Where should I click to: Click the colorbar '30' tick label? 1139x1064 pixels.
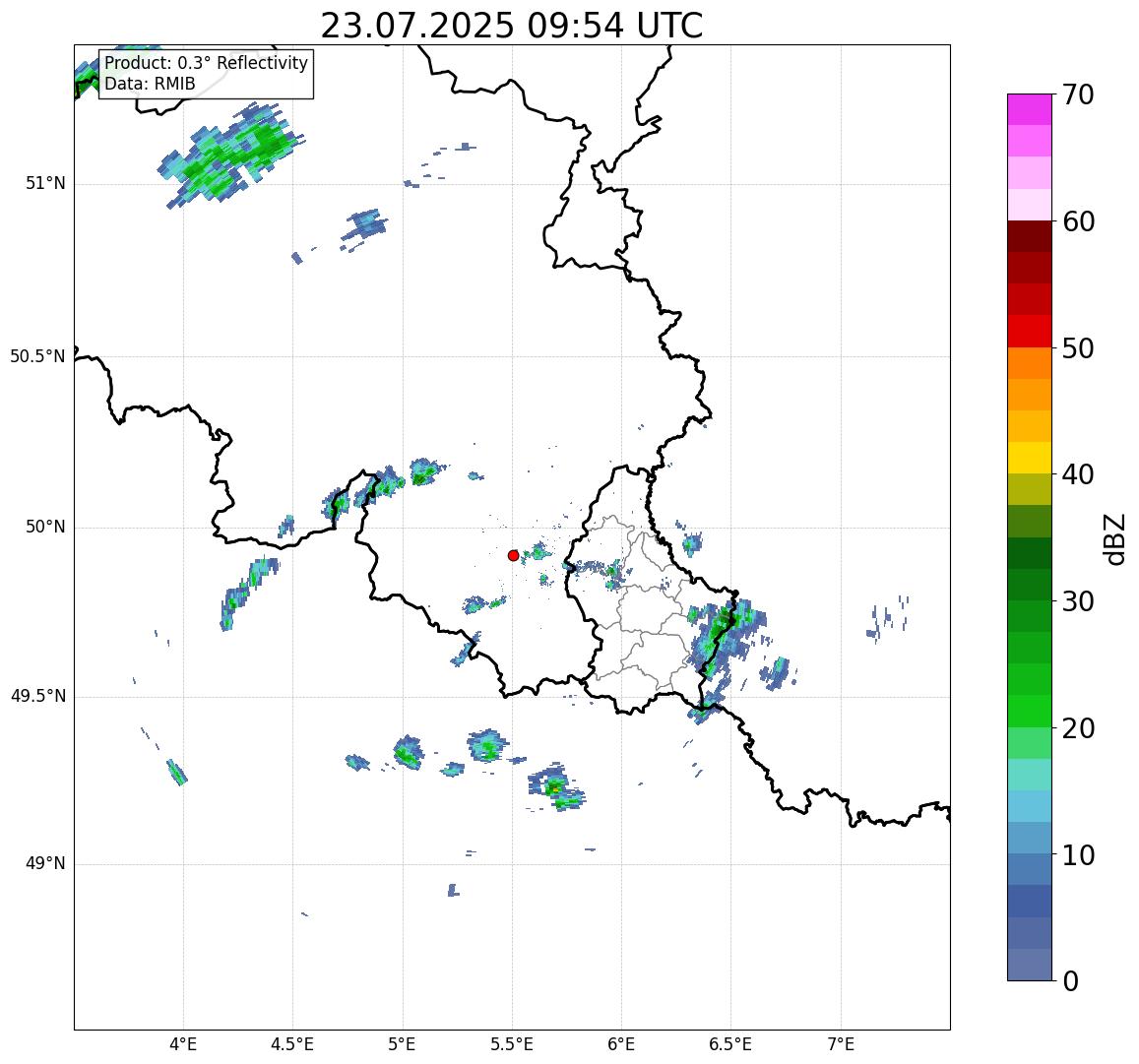[1078, 601]
